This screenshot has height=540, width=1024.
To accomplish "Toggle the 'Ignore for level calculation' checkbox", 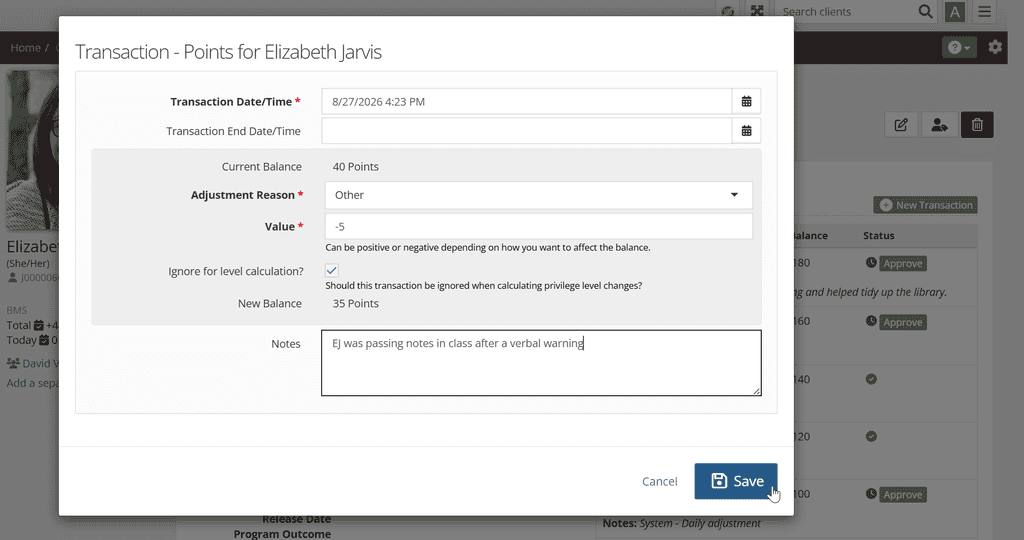I will click(332, 270).
